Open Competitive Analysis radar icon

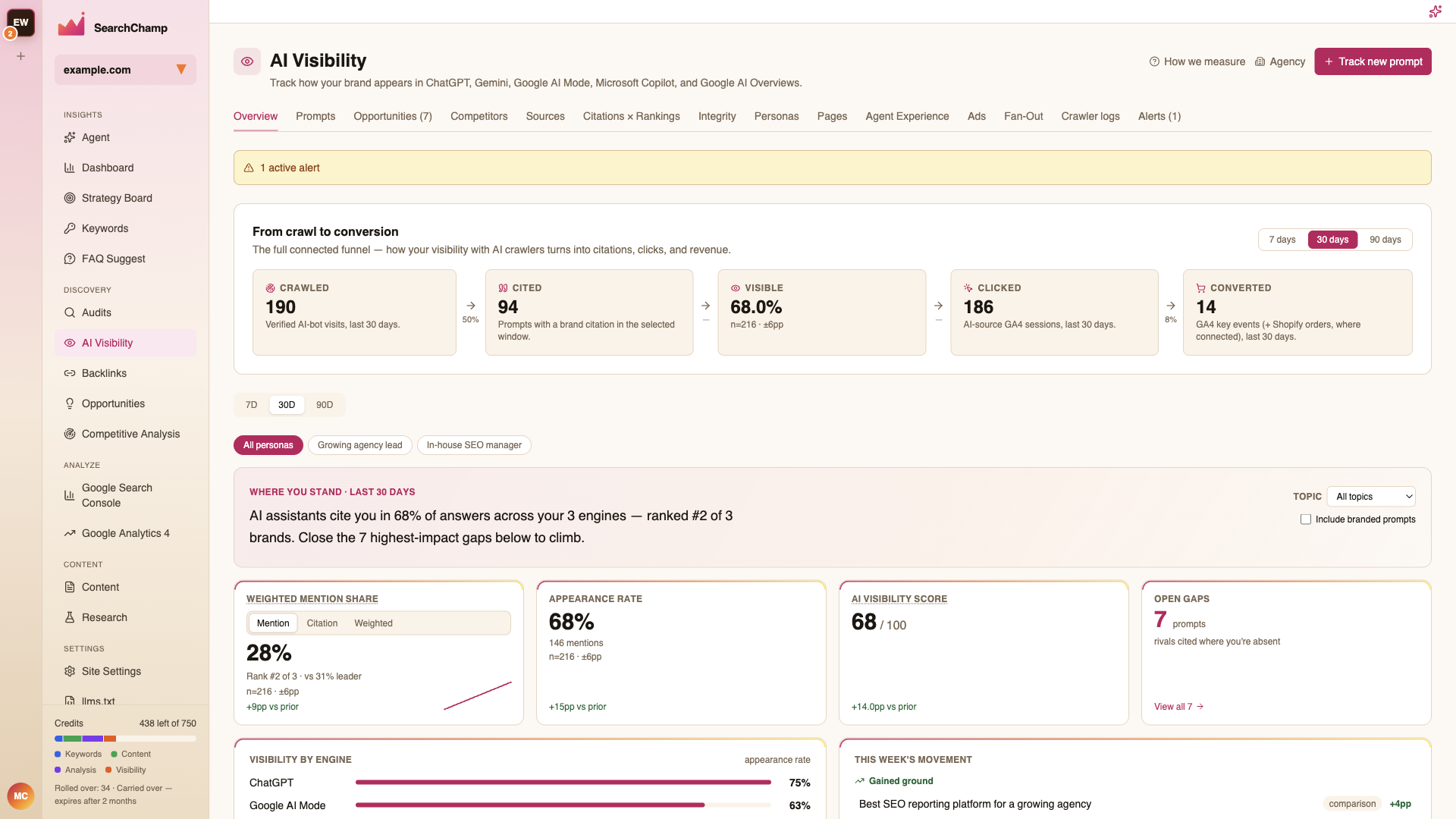pos(70,434)
